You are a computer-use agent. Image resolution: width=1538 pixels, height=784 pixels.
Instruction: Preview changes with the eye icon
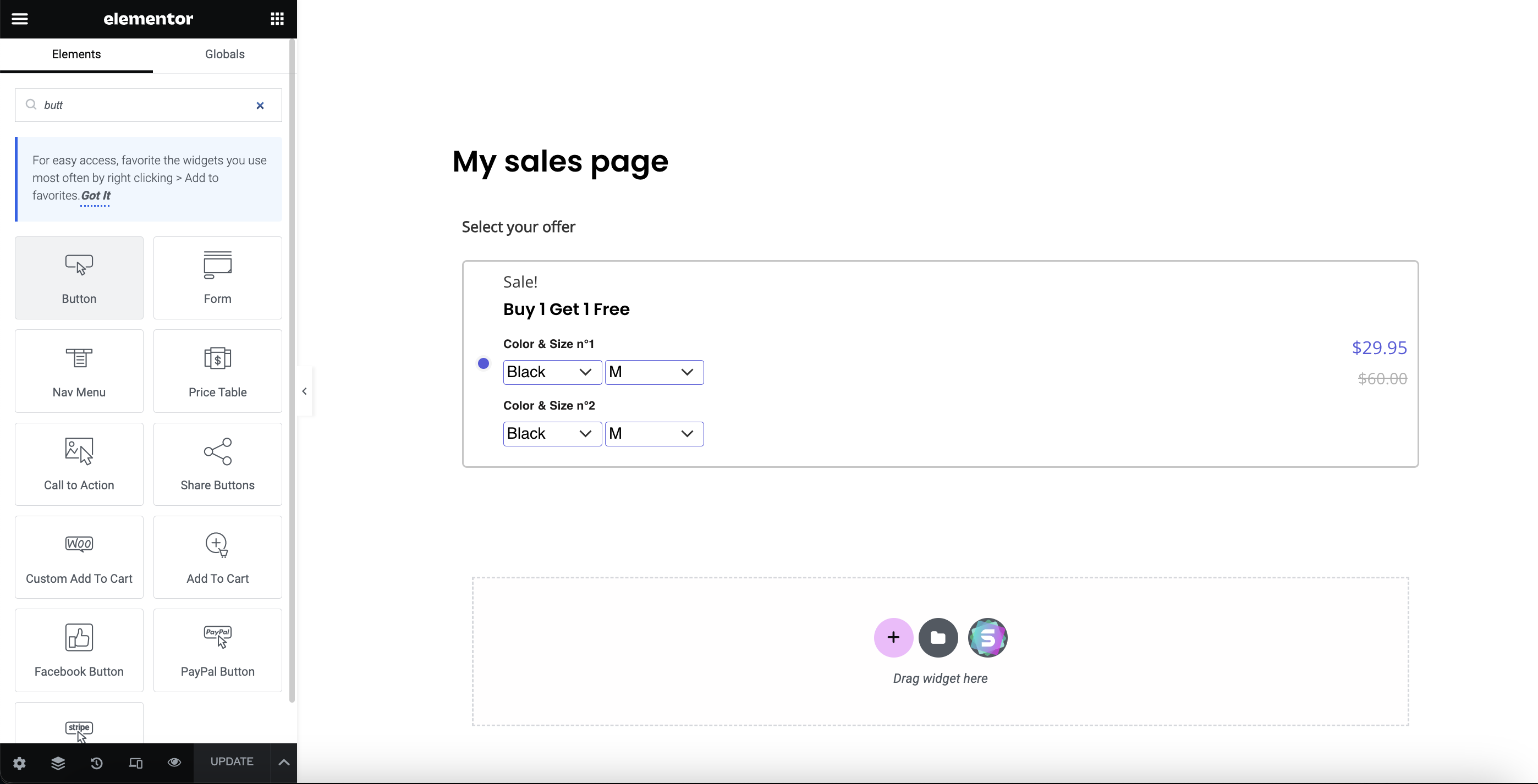point(174,763)
